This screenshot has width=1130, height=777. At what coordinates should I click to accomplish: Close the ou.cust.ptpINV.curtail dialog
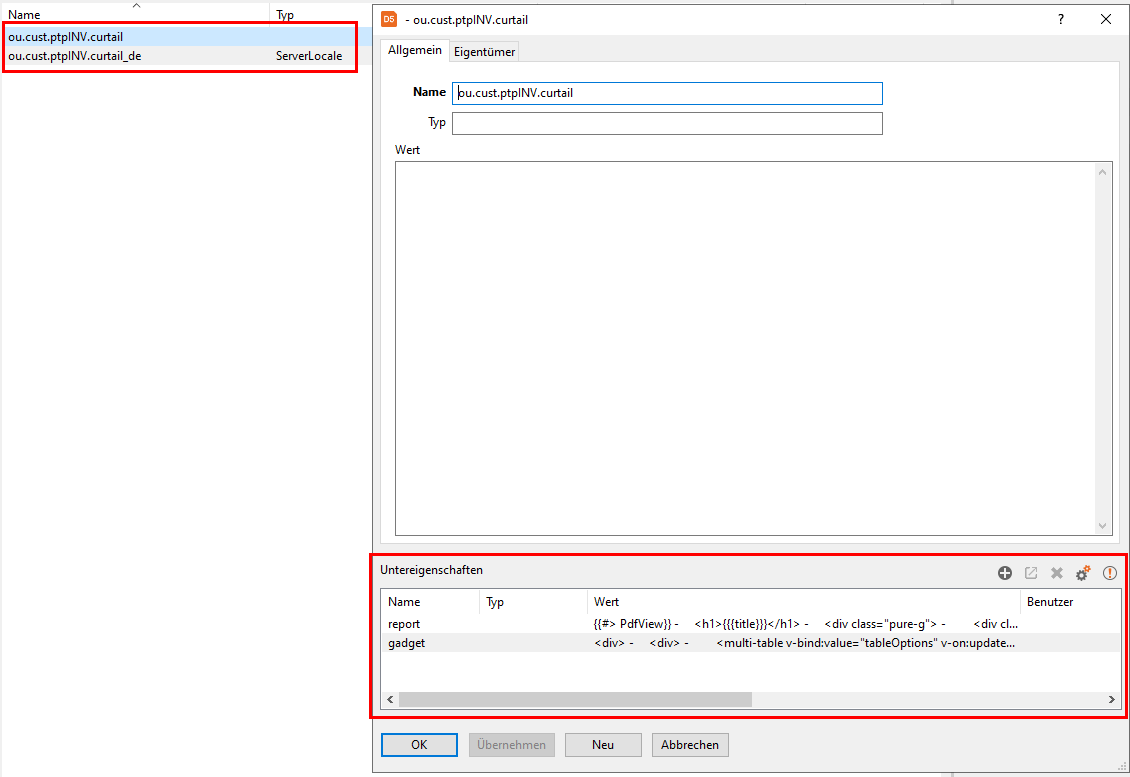(x=1105, y=19)
